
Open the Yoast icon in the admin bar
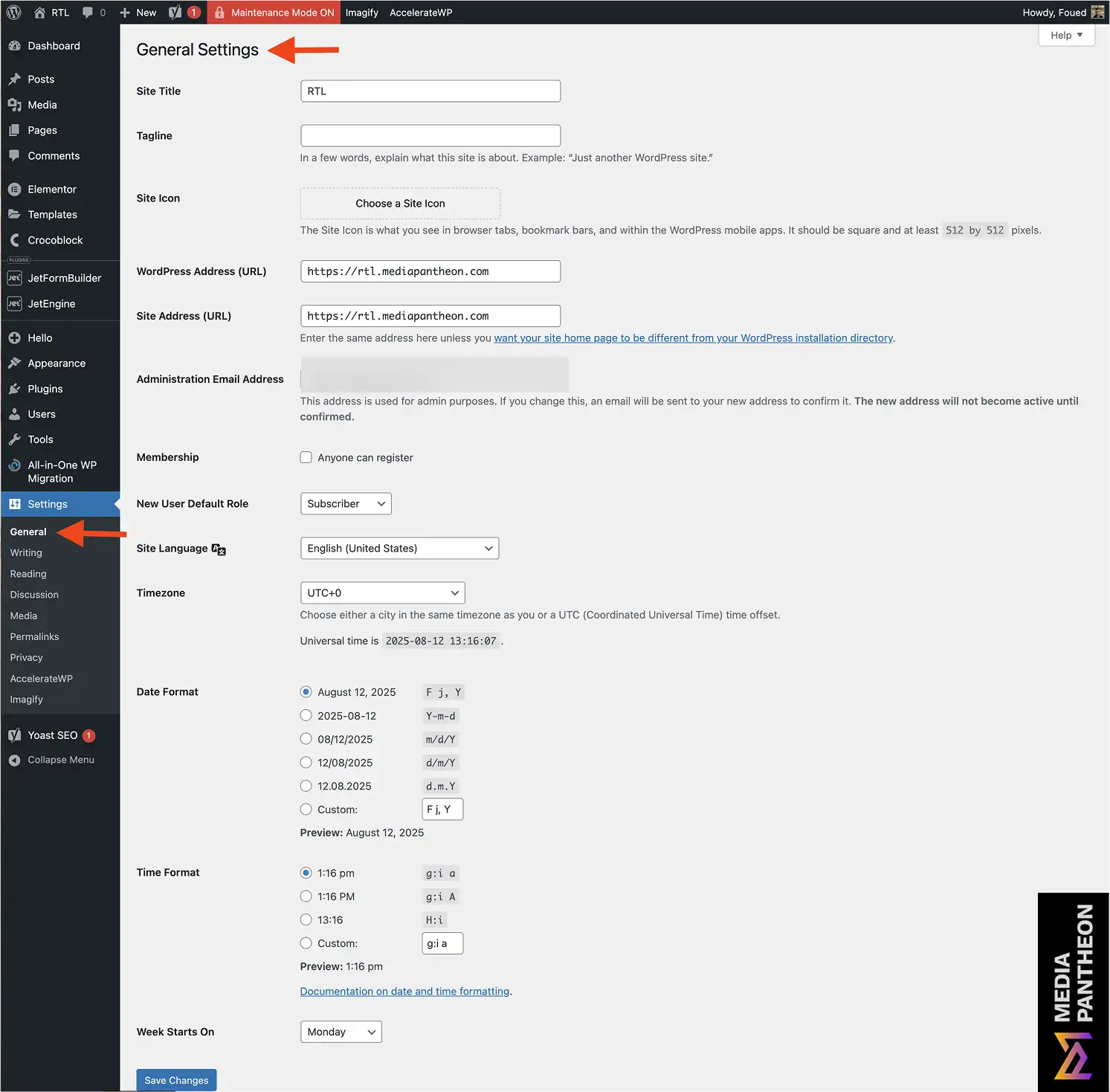pyautogui.click(x=175, y=12)
